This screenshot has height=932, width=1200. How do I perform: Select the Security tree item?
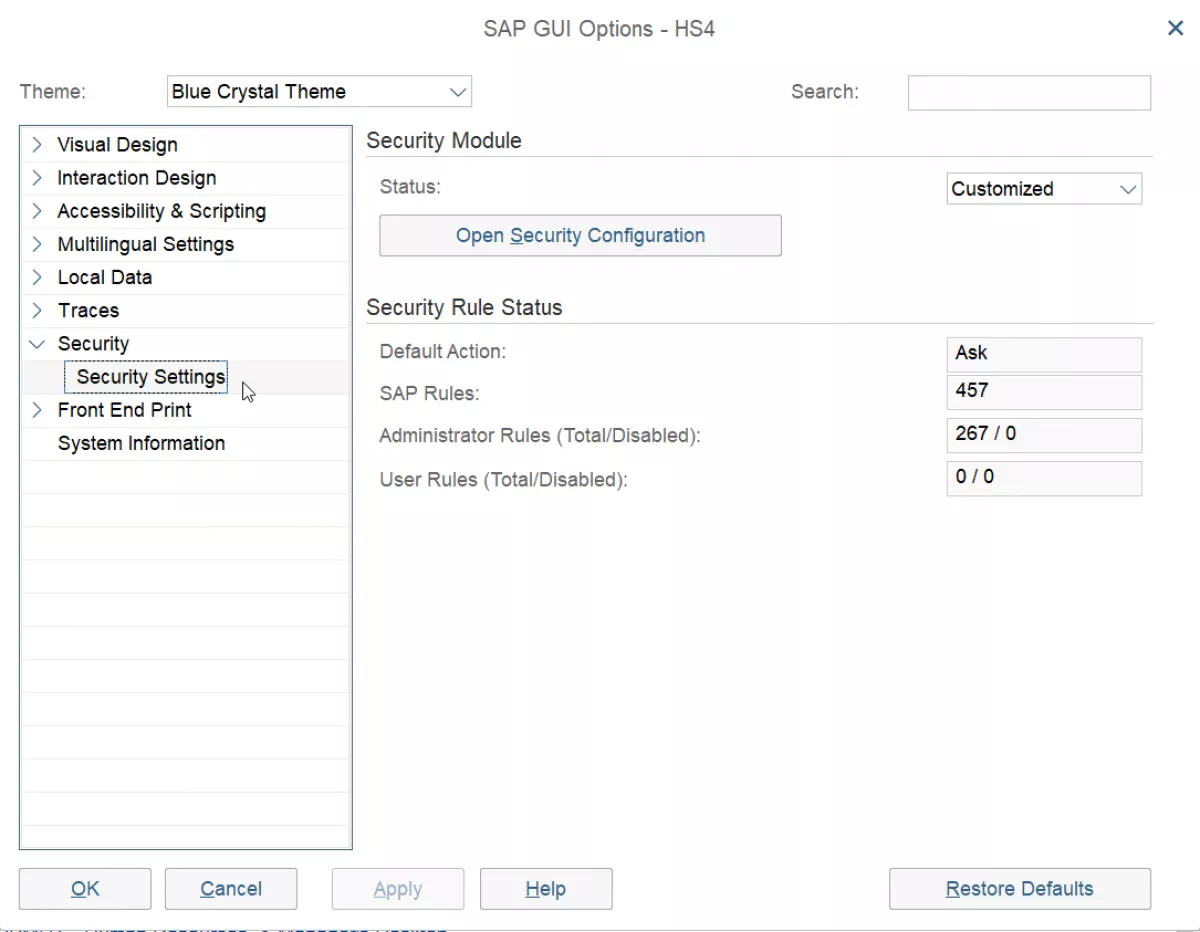pyautogui.click(x=93, y=344)
